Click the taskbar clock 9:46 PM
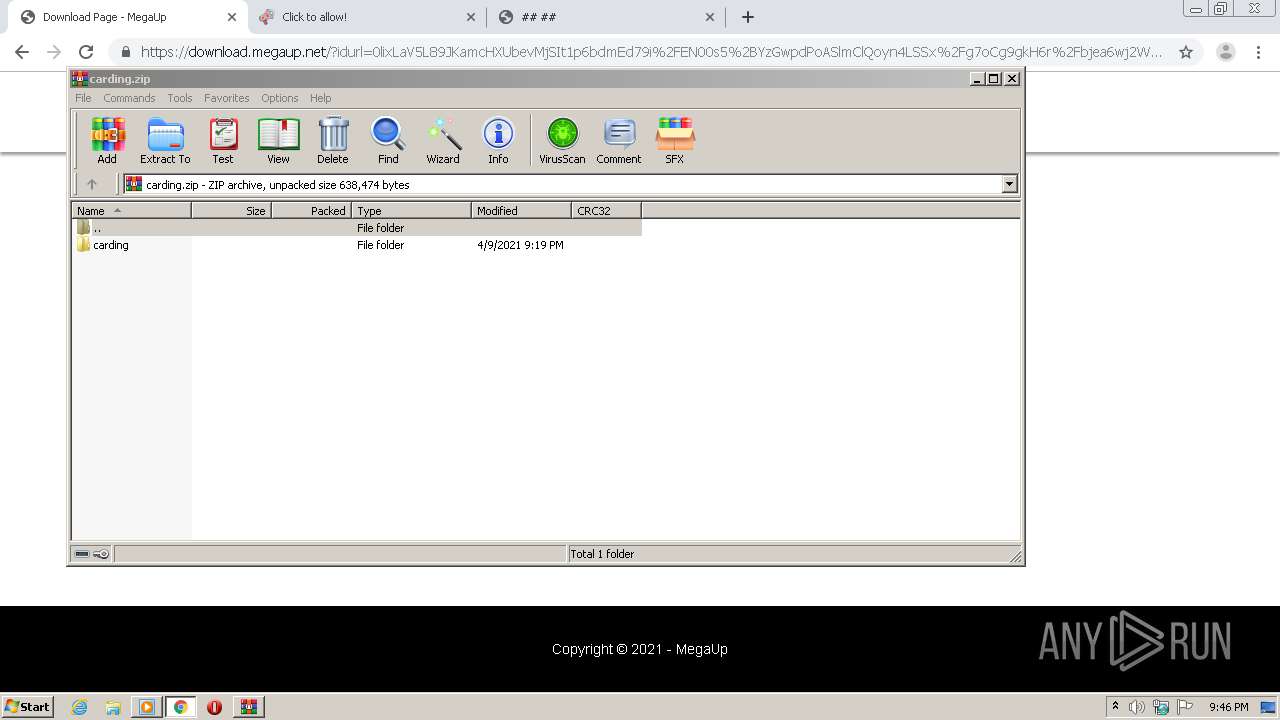Viewport: 1280px width, 720px height. click(x=1229, y=707)
